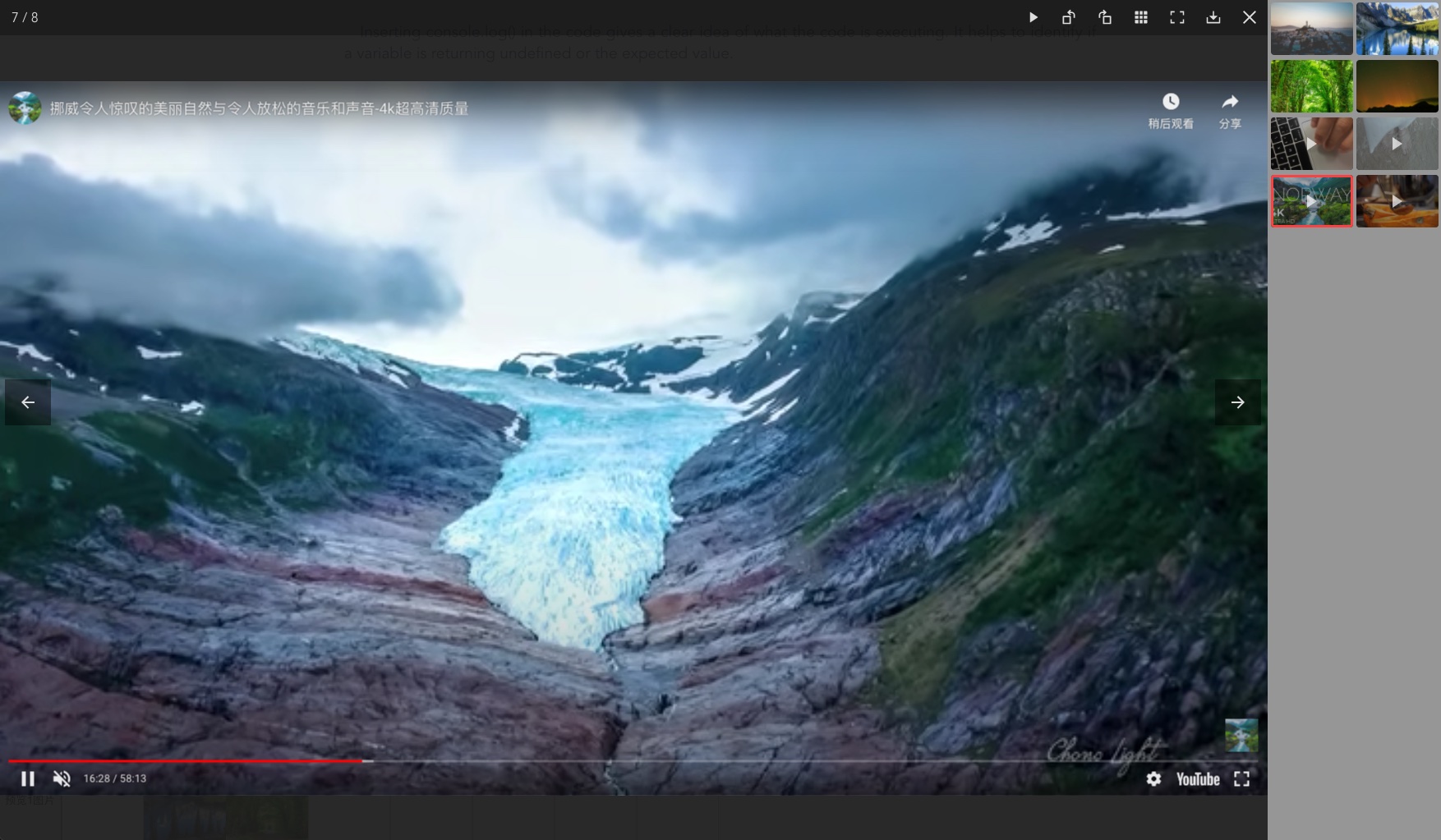Select the green forest thumbnail
The width and height of the screenshot is (1441, 840).
(x=1312, y=86)
